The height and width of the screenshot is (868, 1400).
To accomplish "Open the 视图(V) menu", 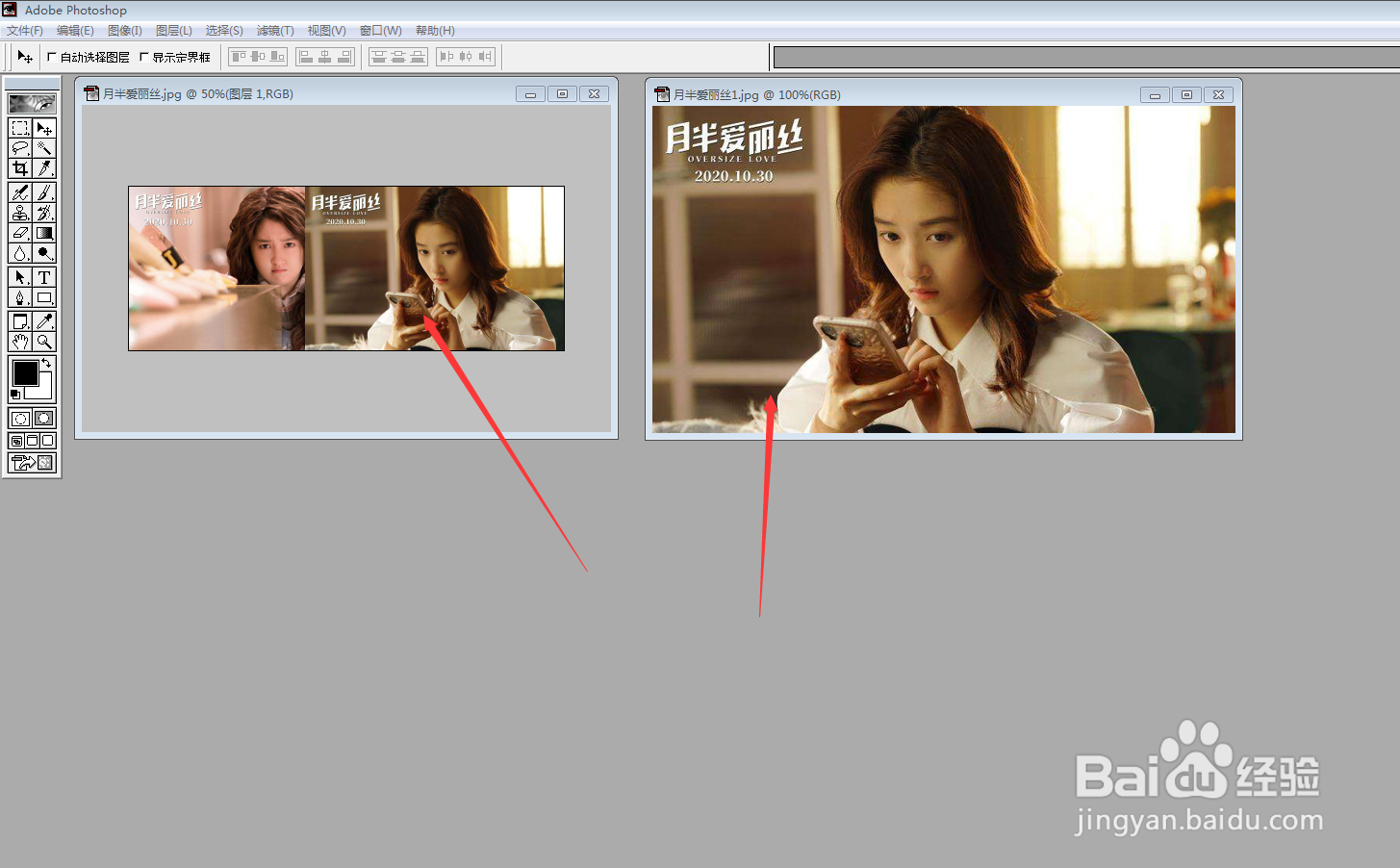I will pyautogui.click(x=327, y=31).
